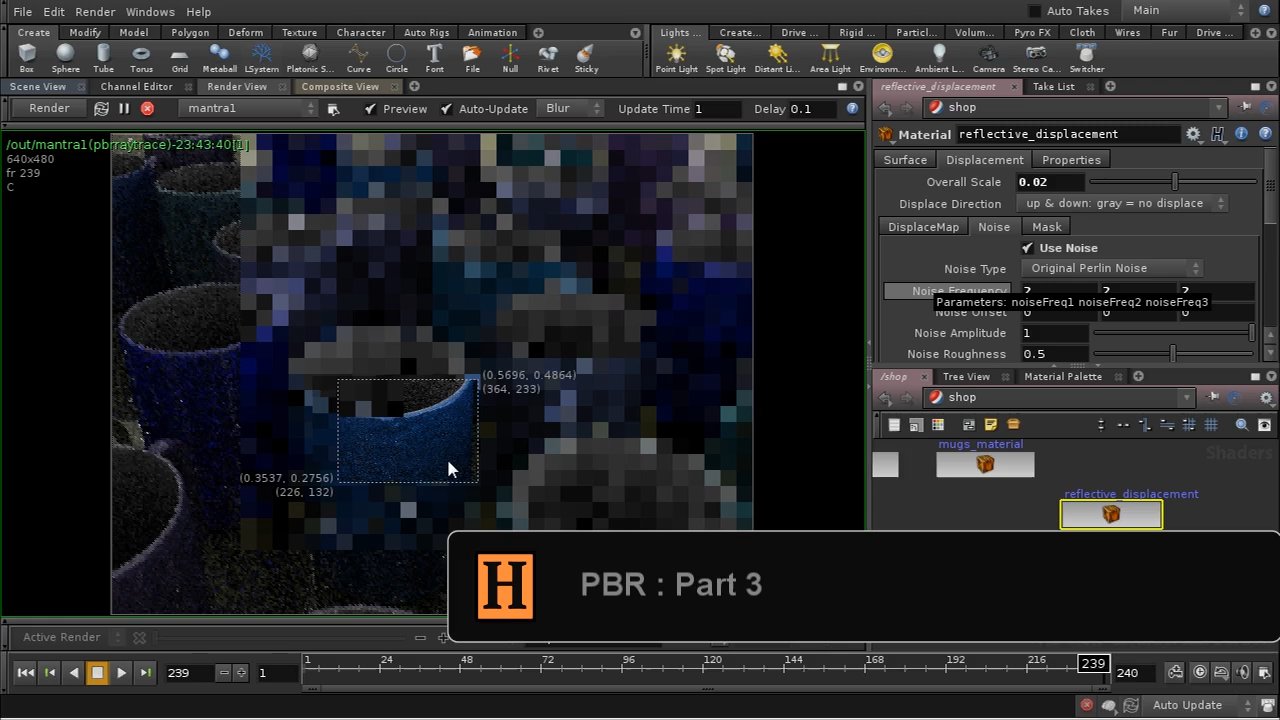This screenshot has height=720, width=1280.
Task: Select the reflective_displacement shader thumbnail
Action: point(1111,513)
